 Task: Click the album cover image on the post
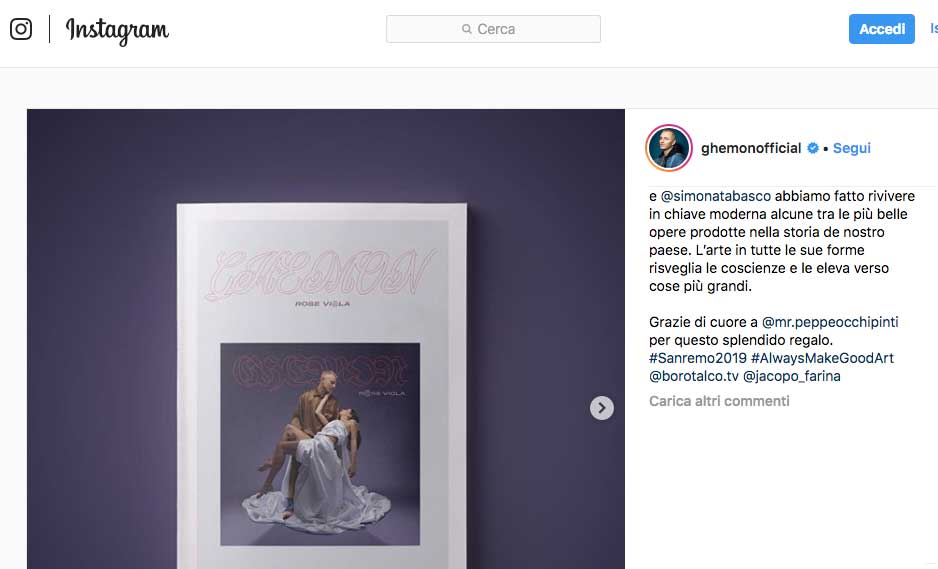coord(320,444)
